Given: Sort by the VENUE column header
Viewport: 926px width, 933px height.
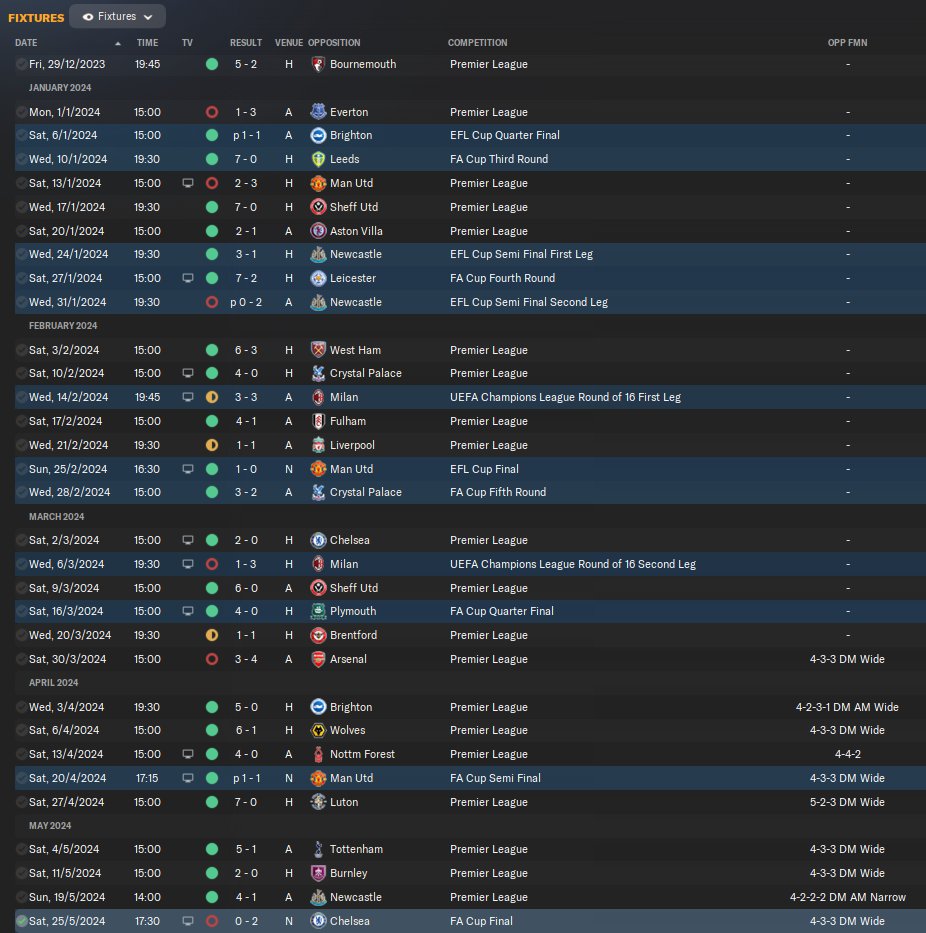Looking at the screenshot, I should [289, 43].
